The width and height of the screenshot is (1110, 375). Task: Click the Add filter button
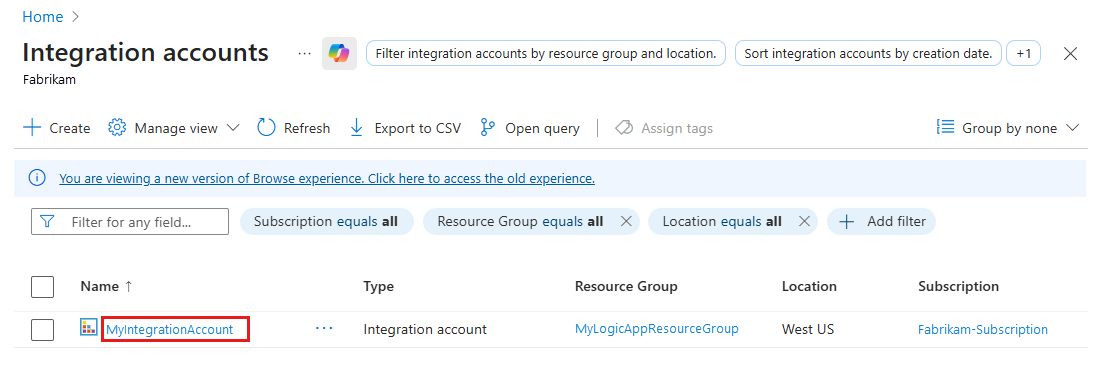[881, 221]
